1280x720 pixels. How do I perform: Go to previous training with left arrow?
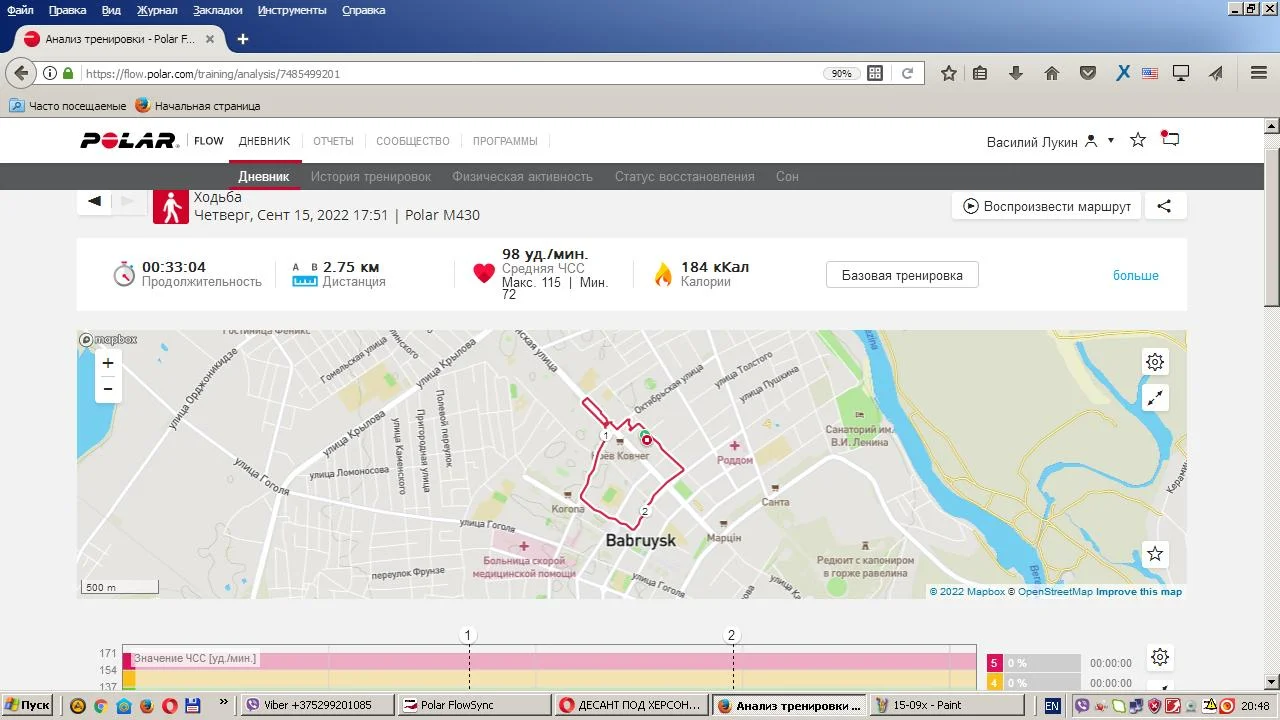point(95,201)
